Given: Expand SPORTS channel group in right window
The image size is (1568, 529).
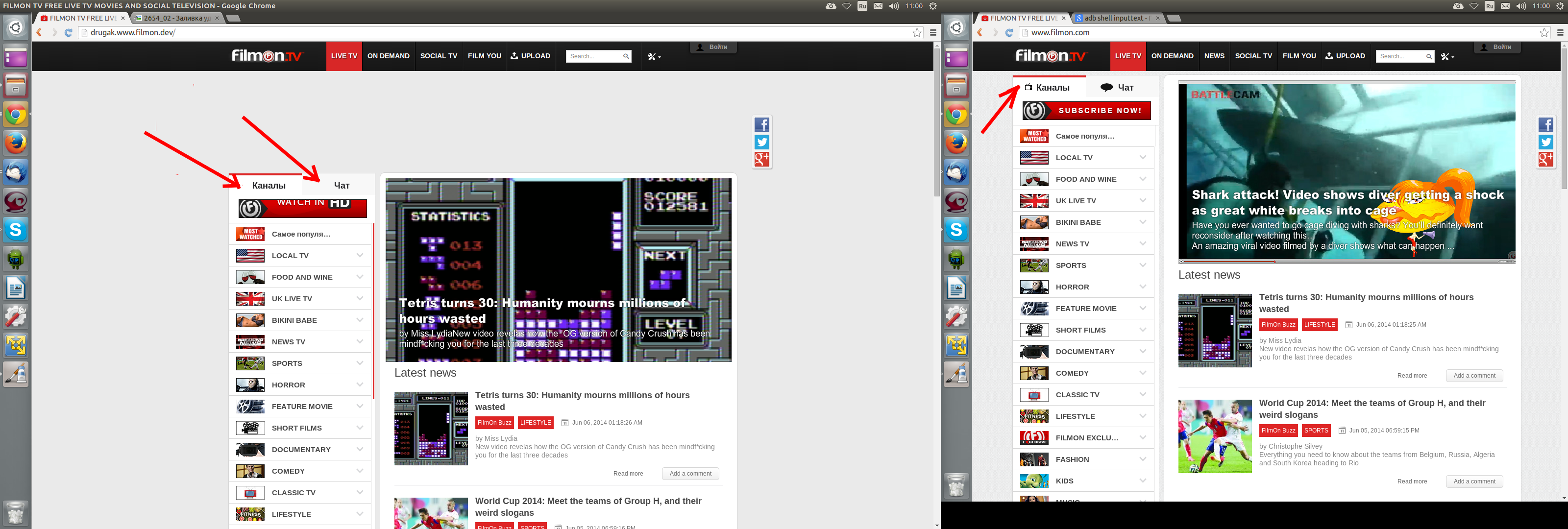Looking at the screenshot, I should pyautogui.click(x=1143, y=265).
